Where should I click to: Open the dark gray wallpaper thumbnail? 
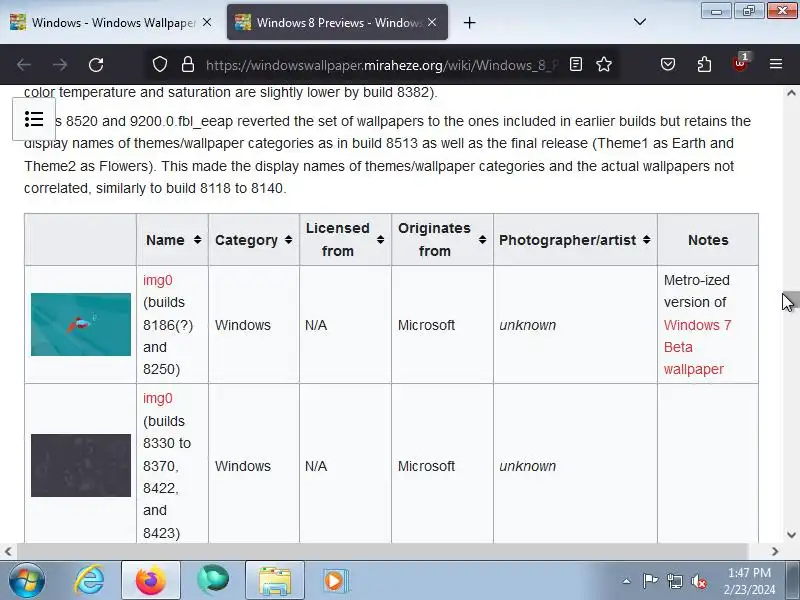pos(81,465)
